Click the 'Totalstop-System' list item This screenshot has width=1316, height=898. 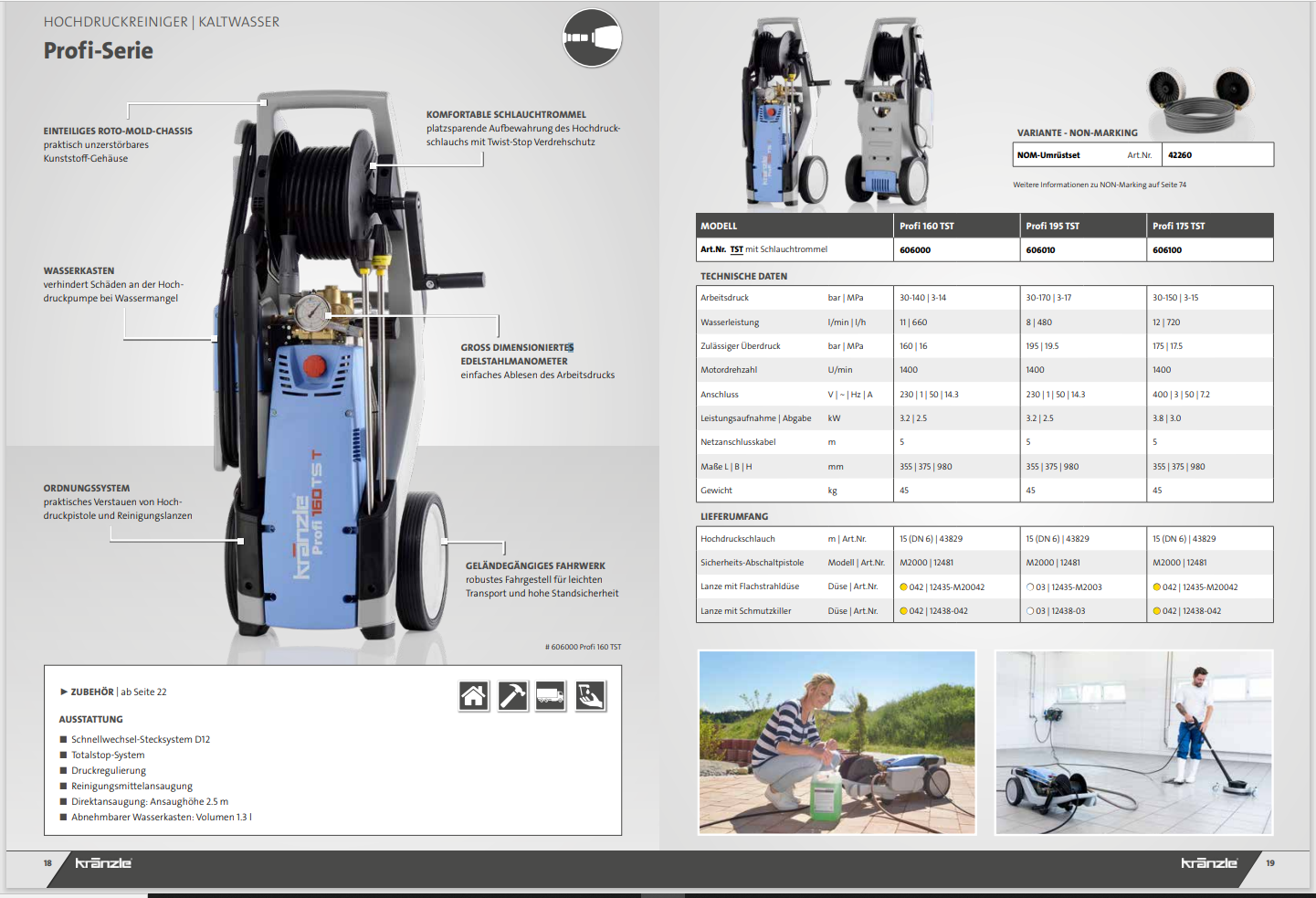(108, 755)
